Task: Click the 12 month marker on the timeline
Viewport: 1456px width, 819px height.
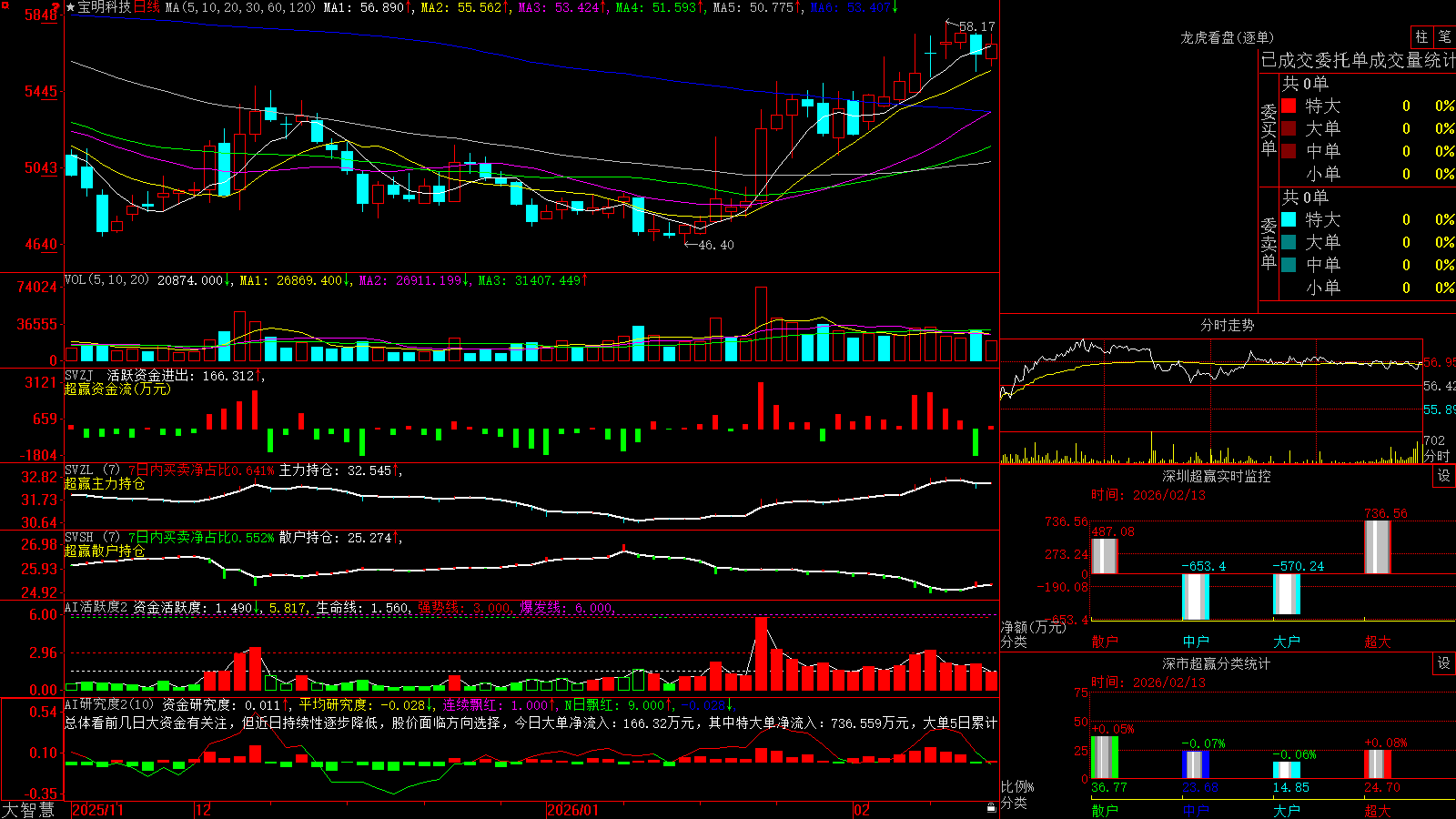Action: click(x=204, y=810)
